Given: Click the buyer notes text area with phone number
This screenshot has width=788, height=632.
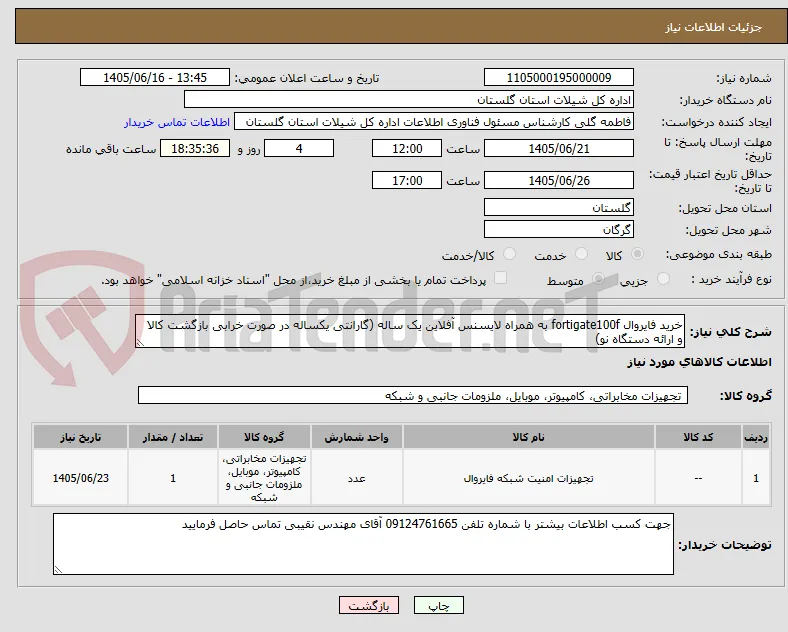Looking at the screenshot, I should 363,544.
